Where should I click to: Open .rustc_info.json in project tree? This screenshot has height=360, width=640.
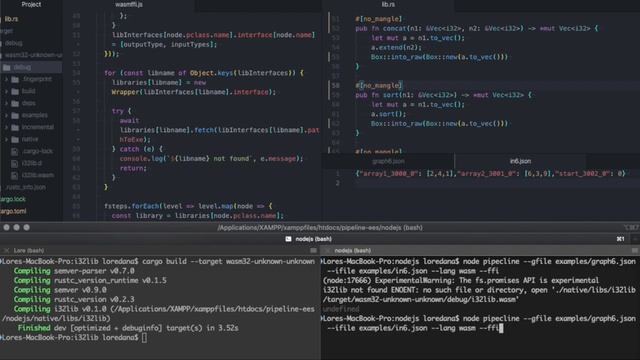click(x=26, y=187)
